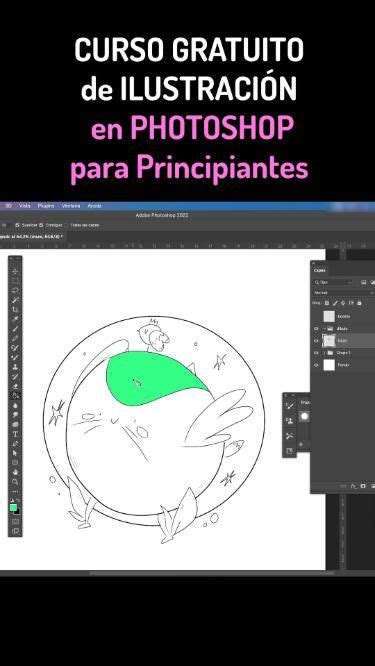Toggle the Suavizar checkbox
The height and width of the screenshot is (666, 375).
17,225
